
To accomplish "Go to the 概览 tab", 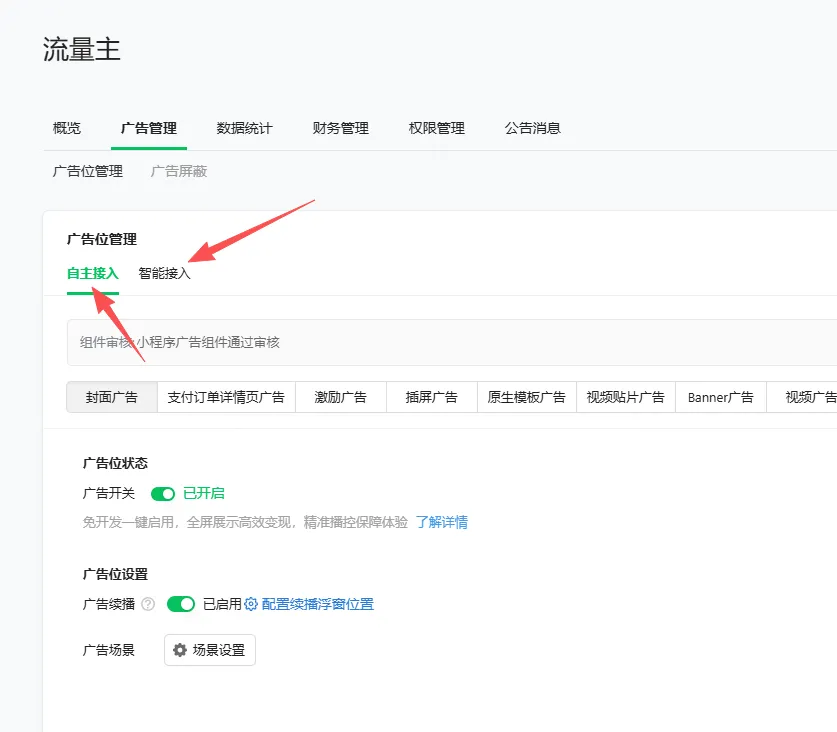I will tap(67, 128).
